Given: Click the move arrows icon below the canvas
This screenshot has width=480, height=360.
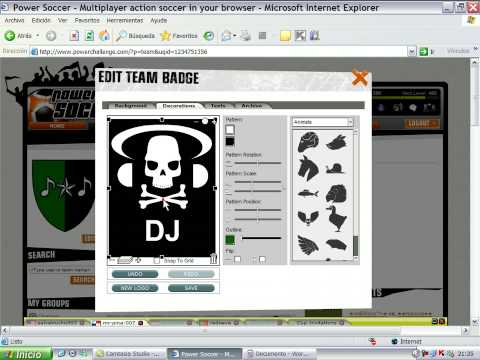Looking at the screenshot, I should pos(138,260).
